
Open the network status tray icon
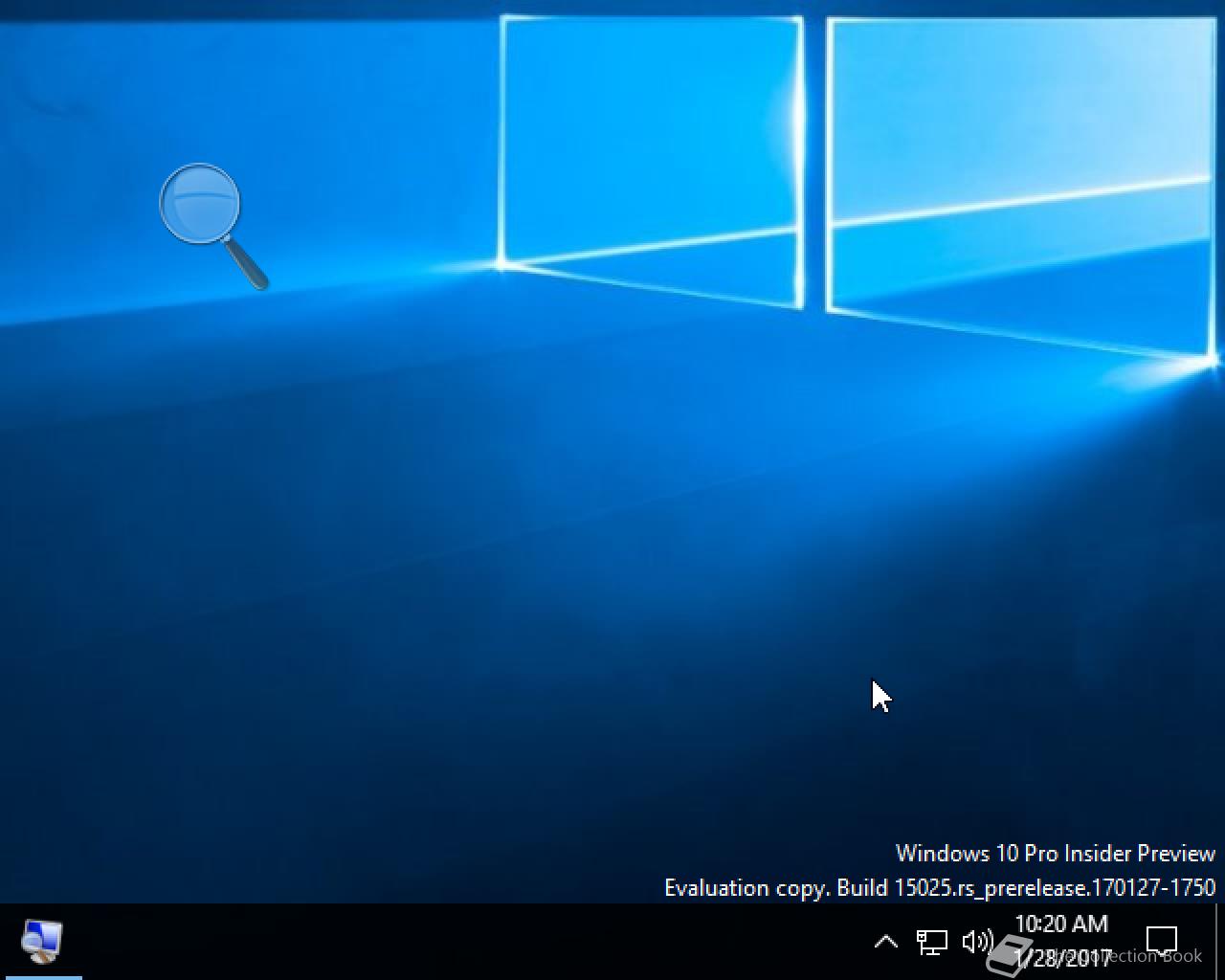(x=931, y=943)
